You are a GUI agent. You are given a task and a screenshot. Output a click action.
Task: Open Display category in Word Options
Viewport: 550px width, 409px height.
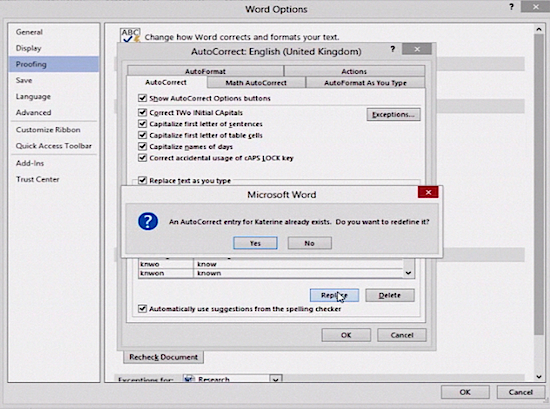(x=54, y=48)
